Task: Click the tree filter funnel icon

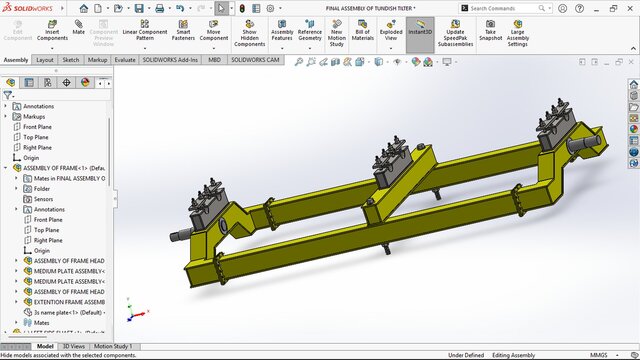Action: 7,96
